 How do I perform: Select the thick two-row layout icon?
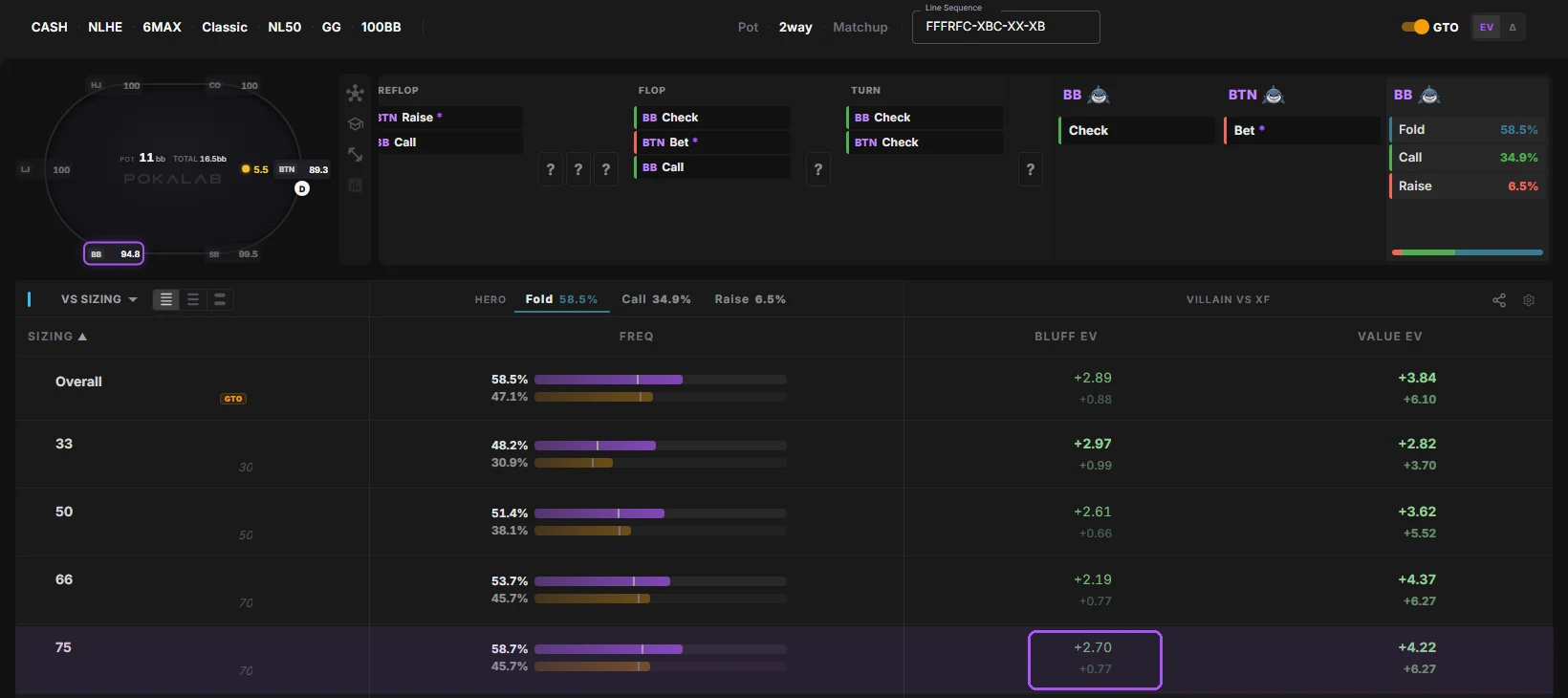click(x=220, y=299)
